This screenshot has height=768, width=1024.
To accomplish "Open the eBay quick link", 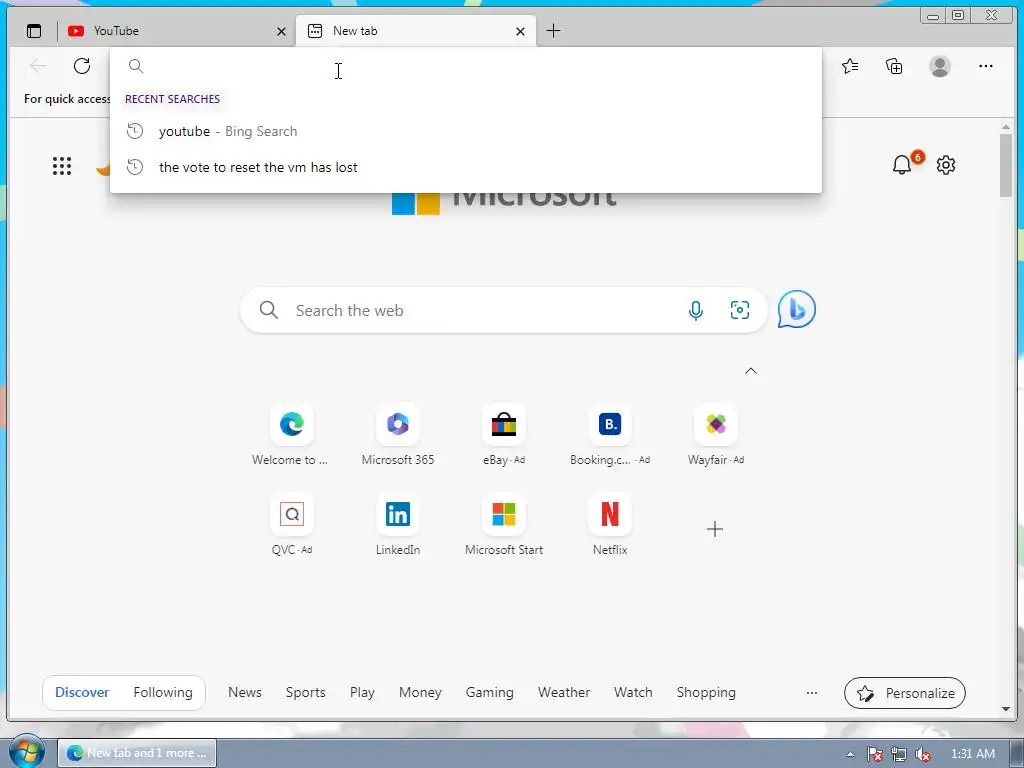I will 504,435.
